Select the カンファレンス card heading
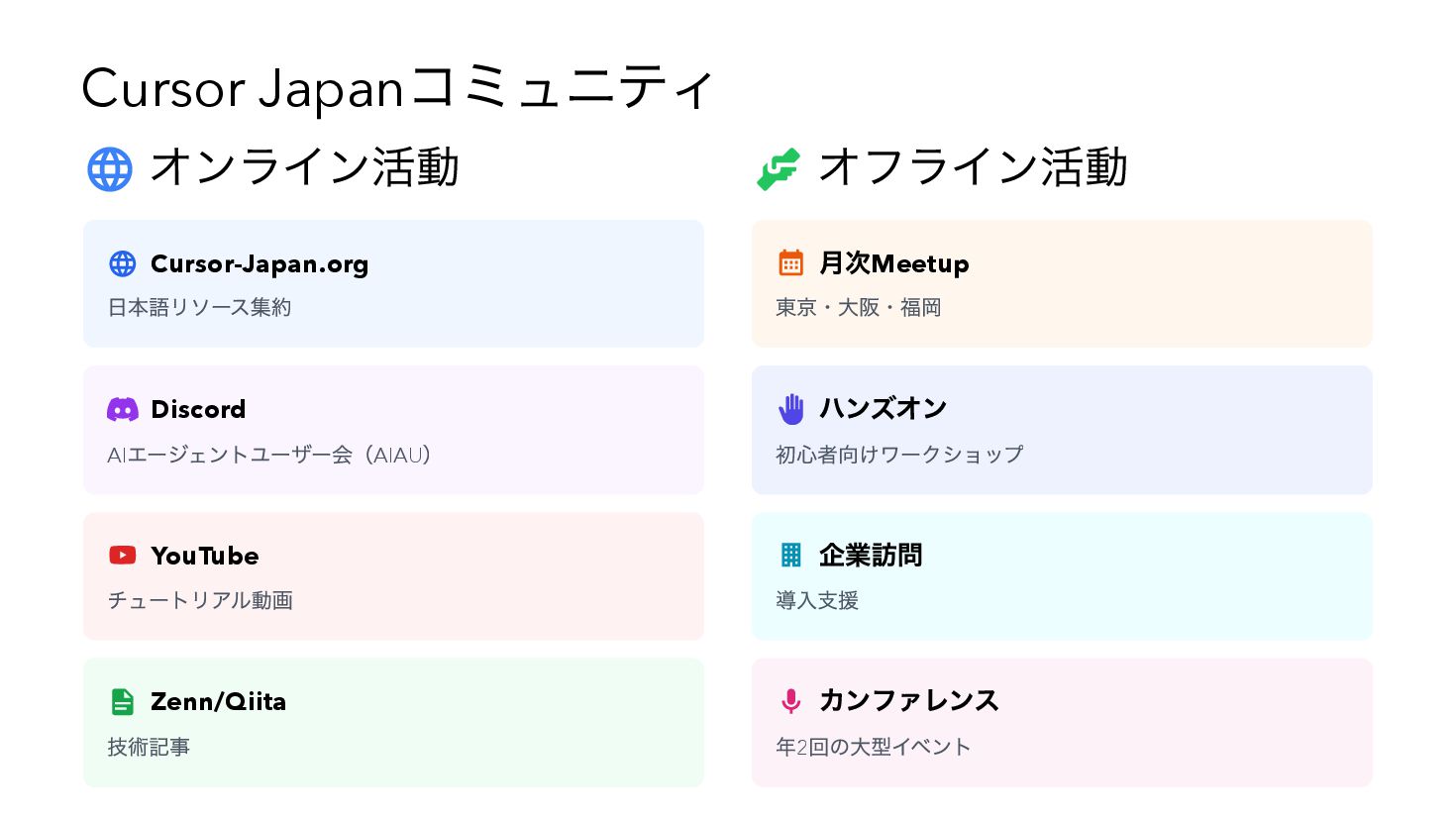The image size is (1456, 820). pos(909,701)
